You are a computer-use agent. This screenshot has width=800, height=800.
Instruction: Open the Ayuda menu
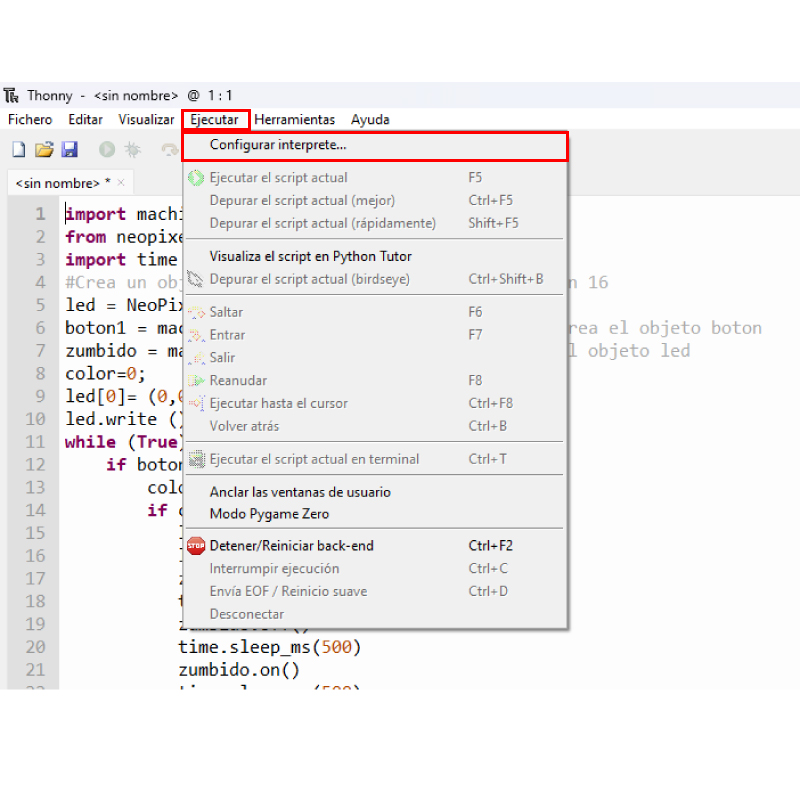tap(370, 120)
